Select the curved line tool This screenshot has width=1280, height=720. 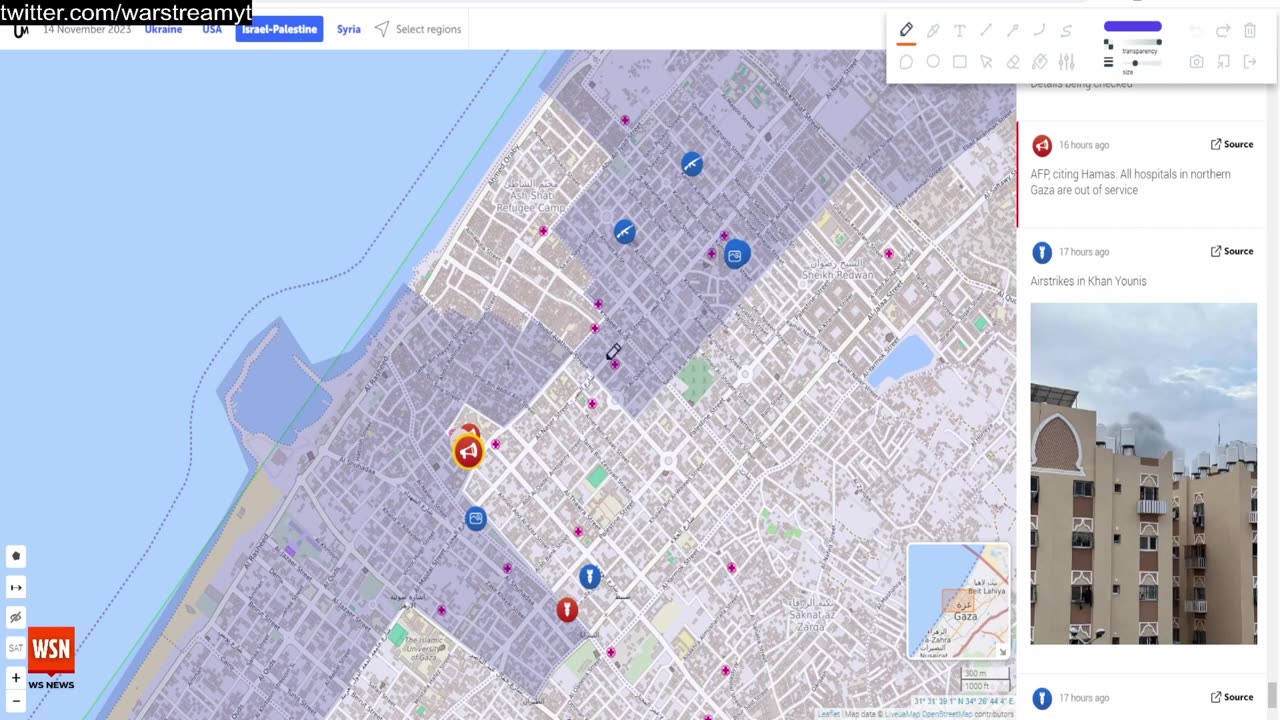(1040, 31)
